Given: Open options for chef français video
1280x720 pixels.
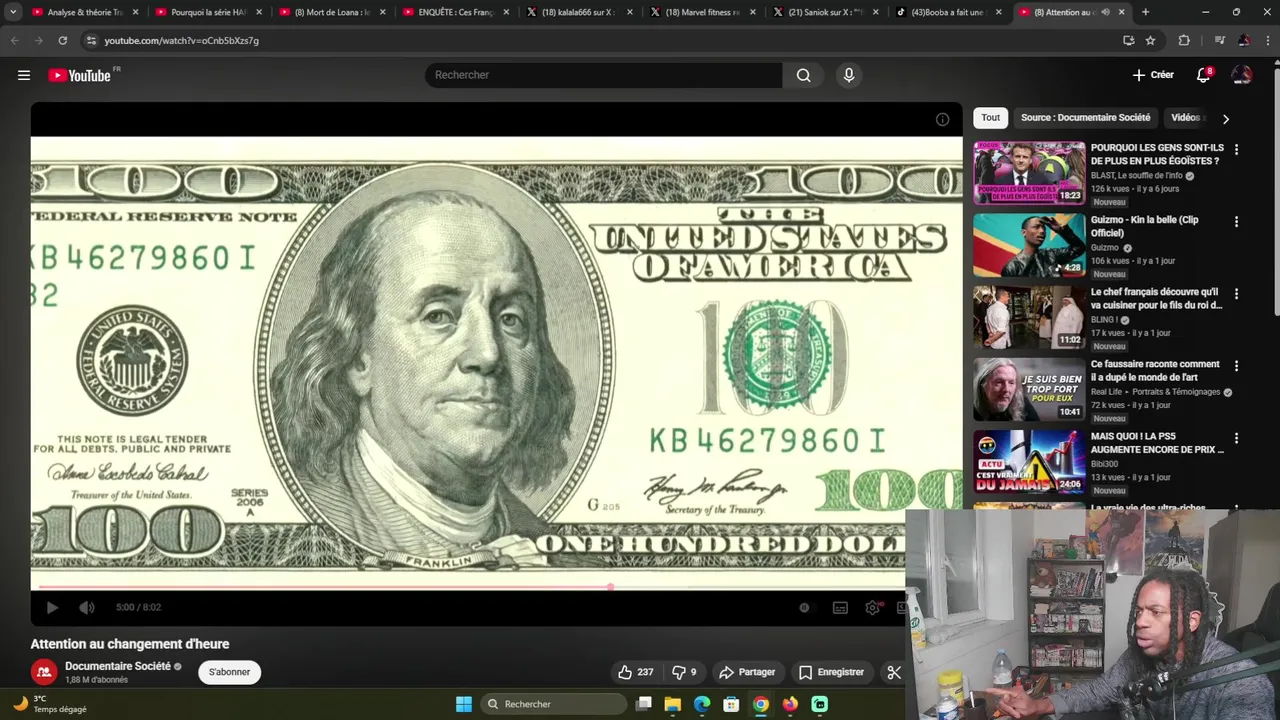Looking at the screenshot, I should click(x=1236, y=293).
